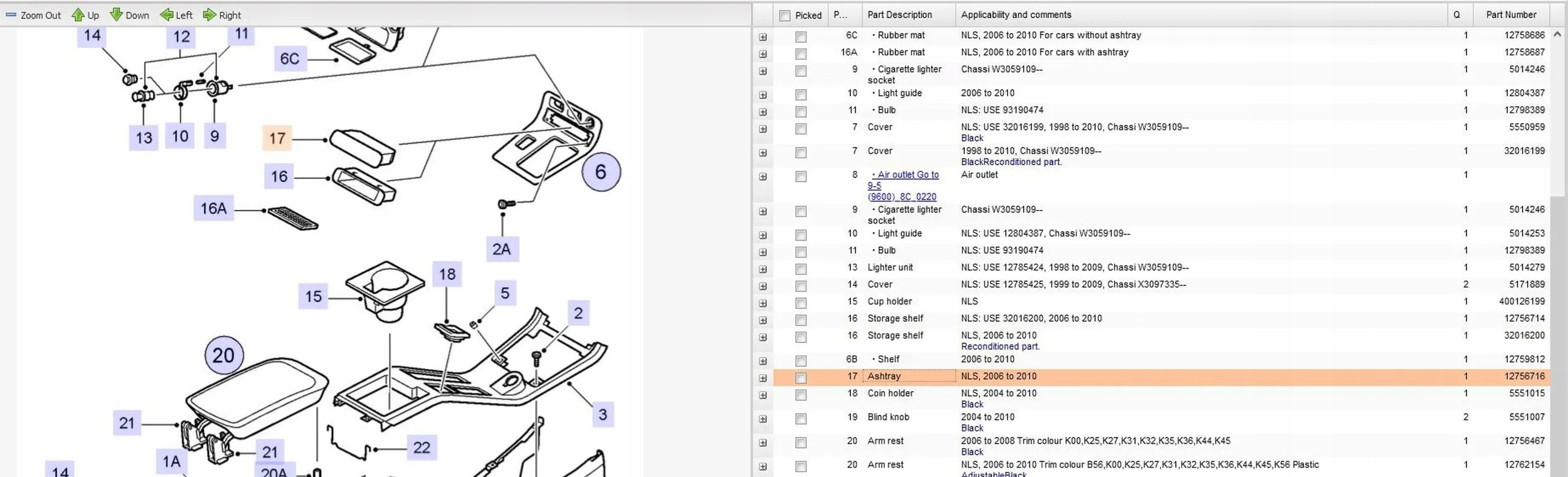The image size is (1568, 477).
Task: Select callout 12 in the parts diagram
Action: [181, 37]
